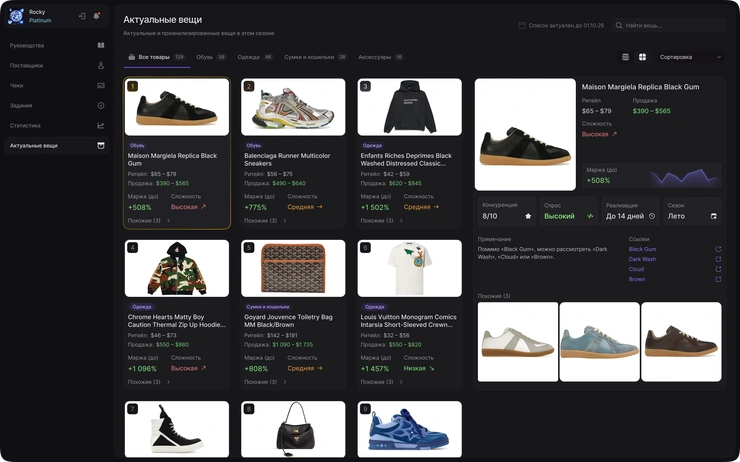
Task: Open the blue similar sneaker thumbnail
Action: (x=599, y=342)
